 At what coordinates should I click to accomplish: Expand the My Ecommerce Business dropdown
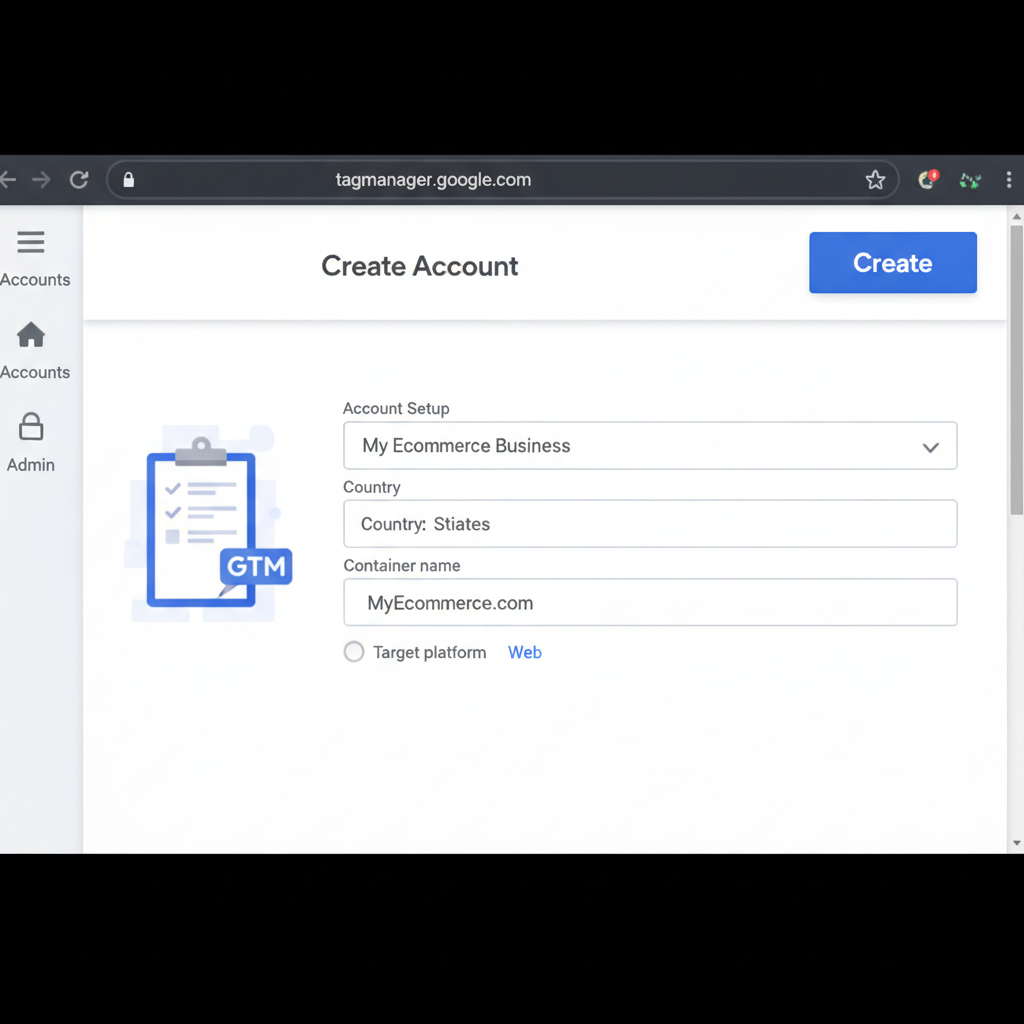(650, 445)
